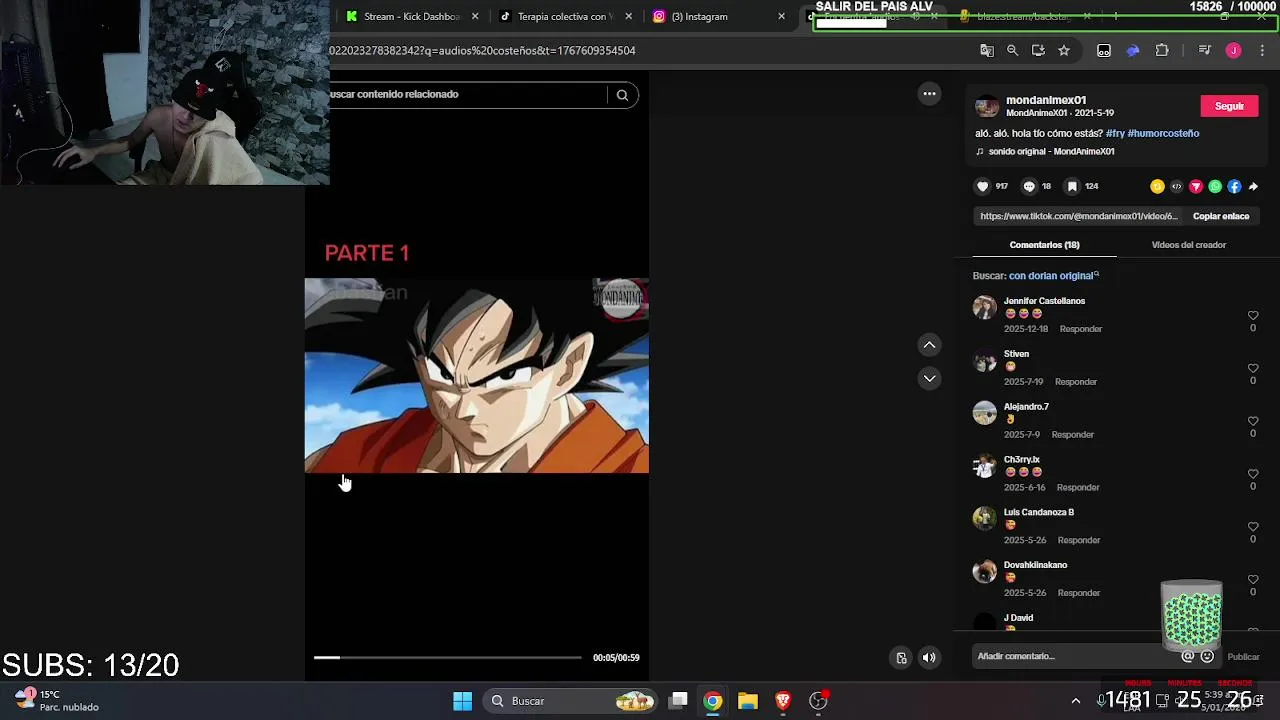
Task: Select the Comentarios (18) tab
Action: tap(1044, 245)
